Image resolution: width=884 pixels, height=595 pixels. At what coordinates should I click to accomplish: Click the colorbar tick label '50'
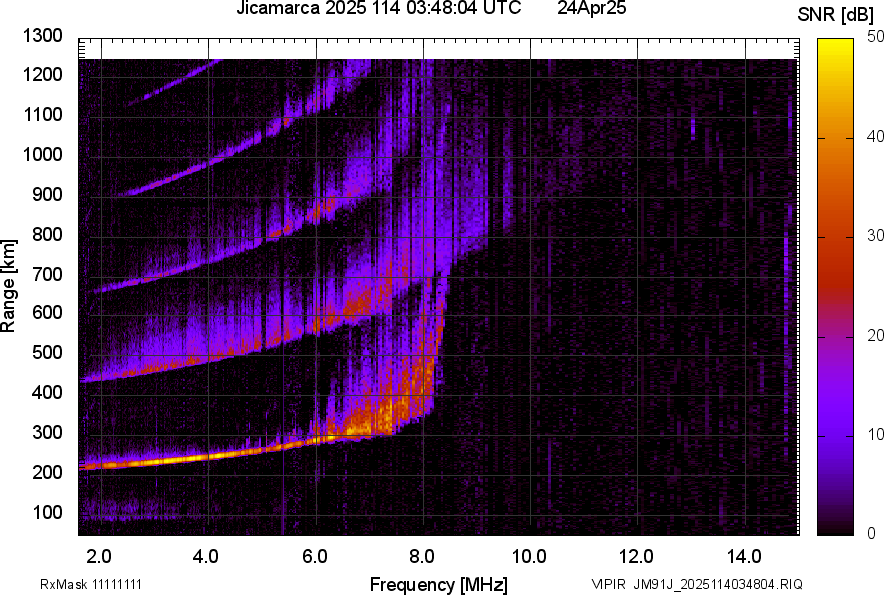click(x=875, y=37)
